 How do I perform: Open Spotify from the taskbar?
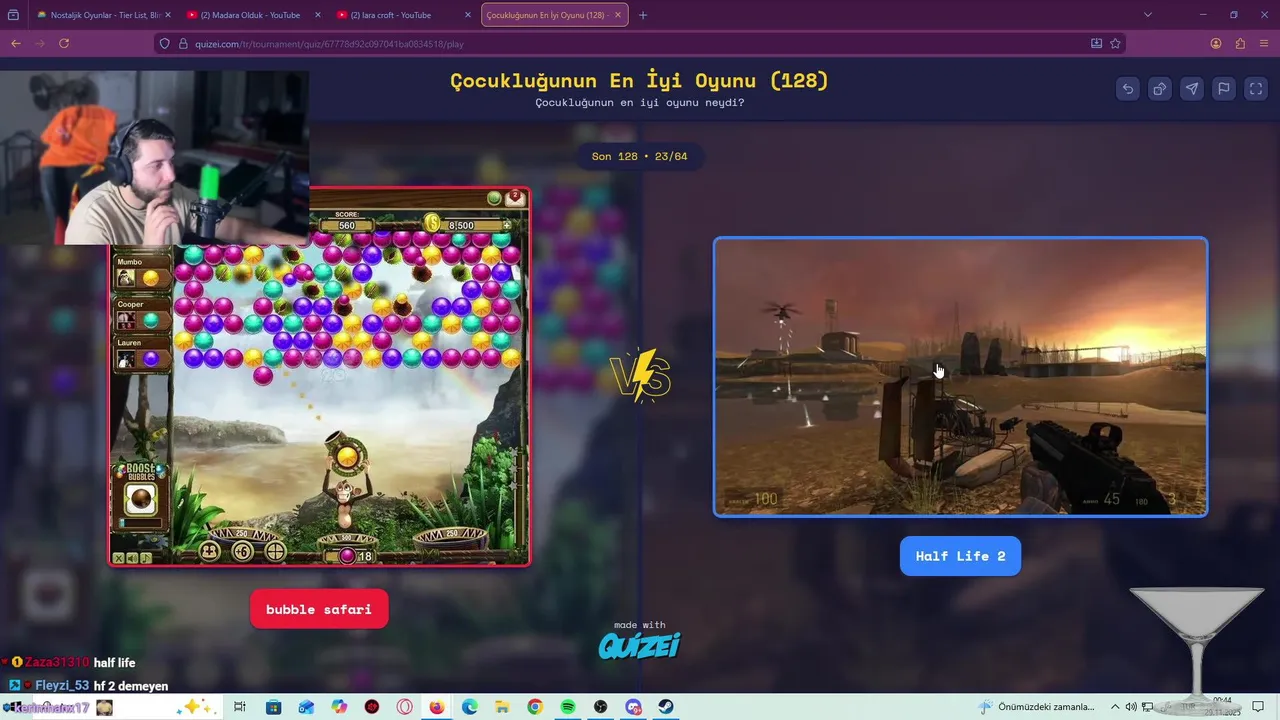click(568, 707)
